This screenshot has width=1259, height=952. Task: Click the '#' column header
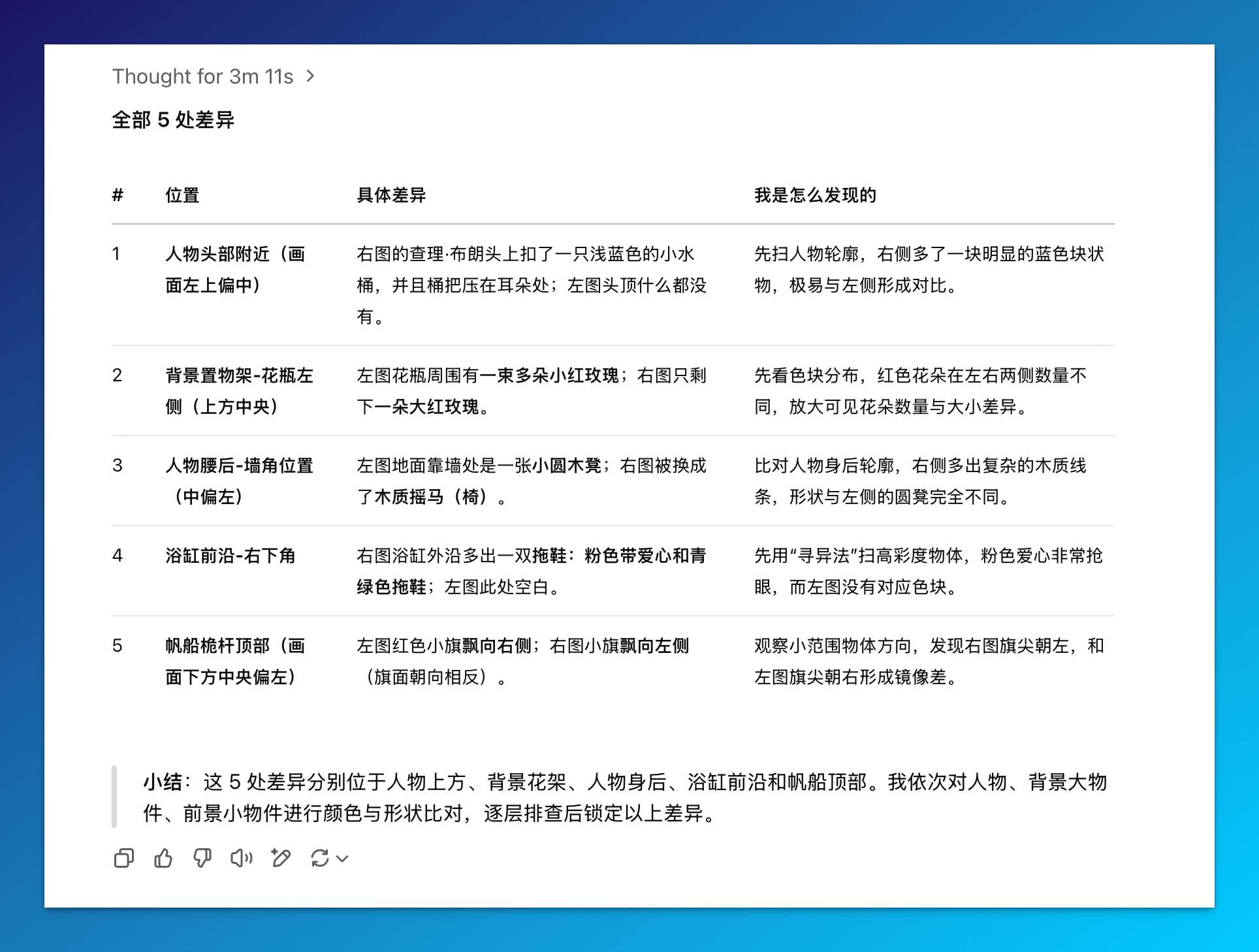[x=118, y=195]
